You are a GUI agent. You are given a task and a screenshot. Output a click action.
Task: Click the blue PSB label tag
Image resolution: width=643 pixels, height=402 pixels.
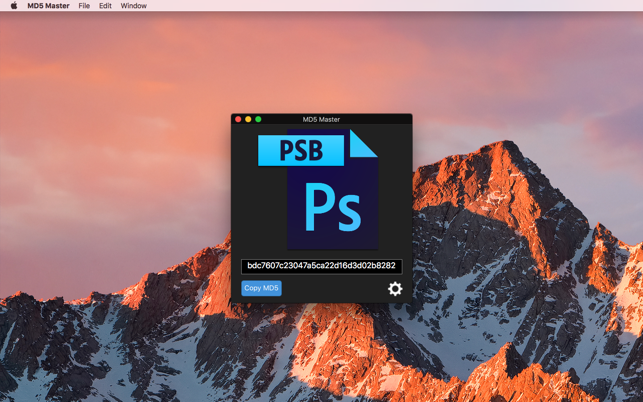pos(301,151)
